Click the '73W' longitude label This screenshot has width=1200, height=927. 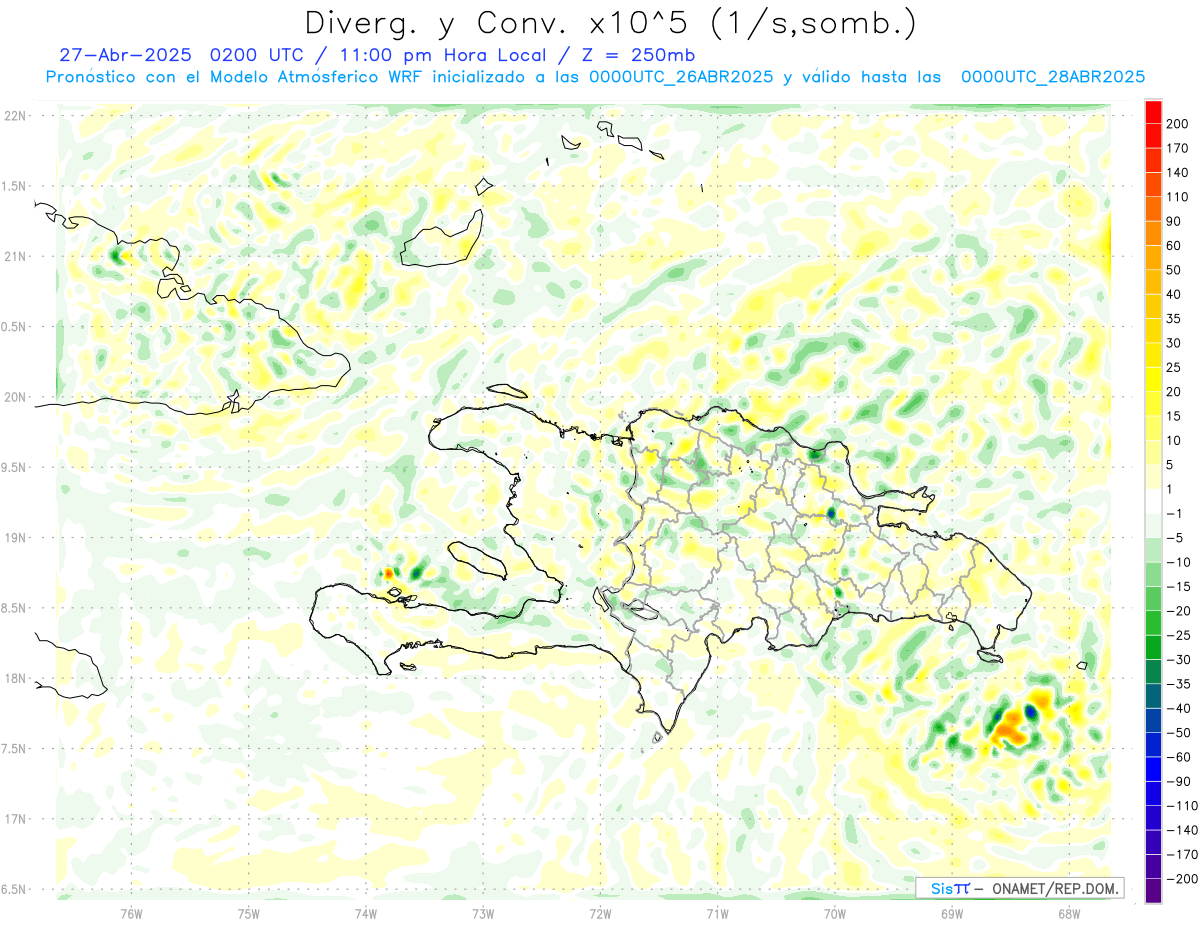tap(483, 913)
